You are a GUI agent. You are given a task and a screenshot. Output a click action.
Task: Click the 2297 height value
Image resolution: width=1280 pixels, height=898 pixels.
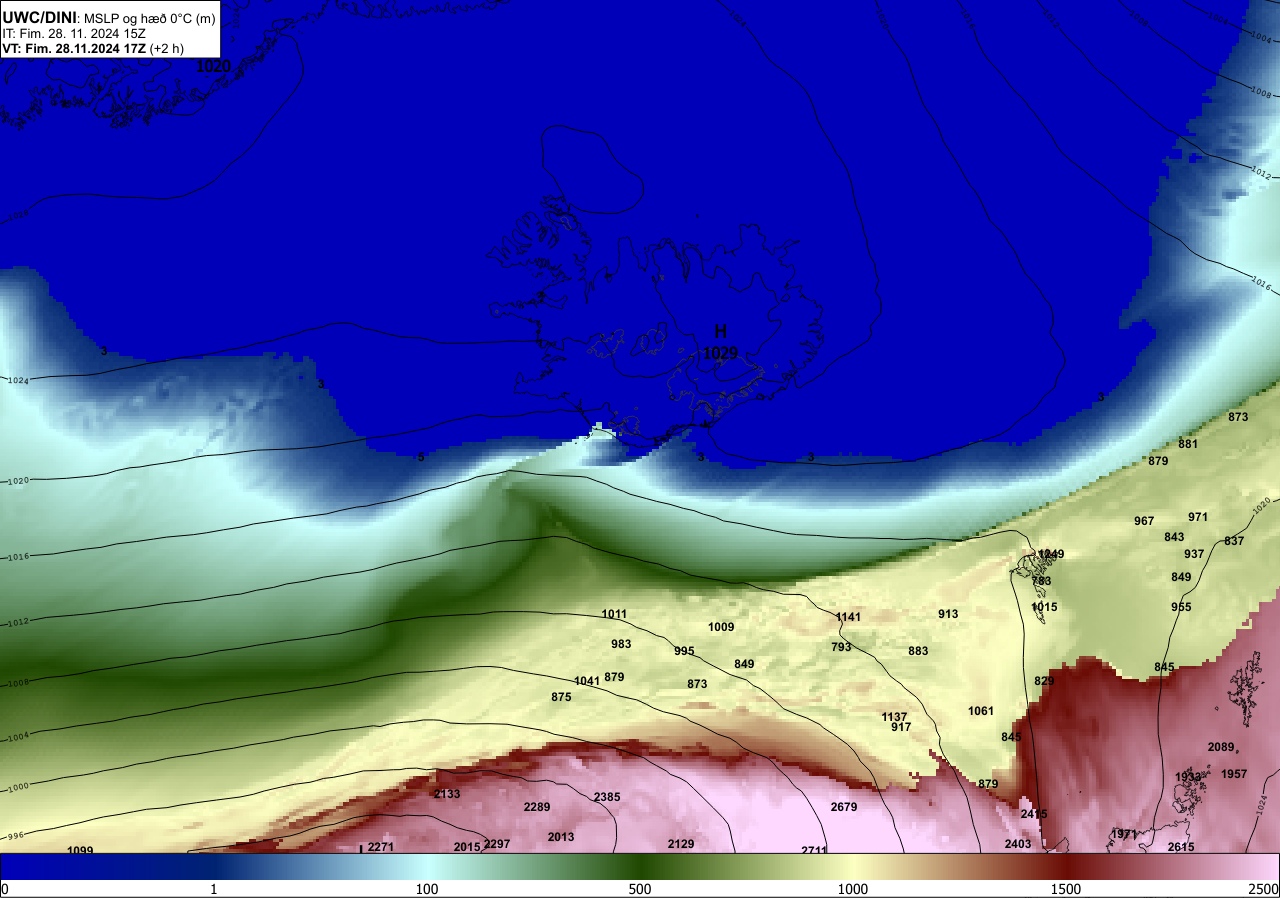(x=497, y=844)
